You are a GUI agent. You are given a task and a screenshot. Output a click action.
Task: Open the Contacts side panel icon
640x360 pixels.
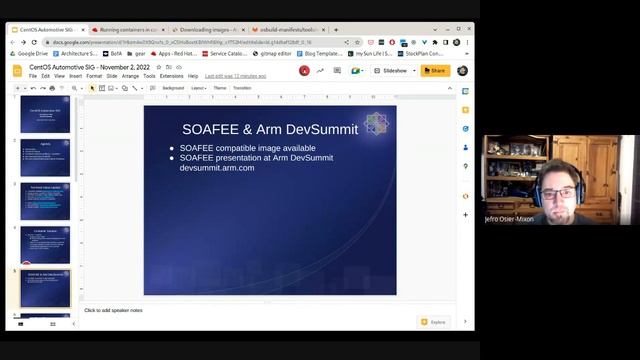coord(465,148)
